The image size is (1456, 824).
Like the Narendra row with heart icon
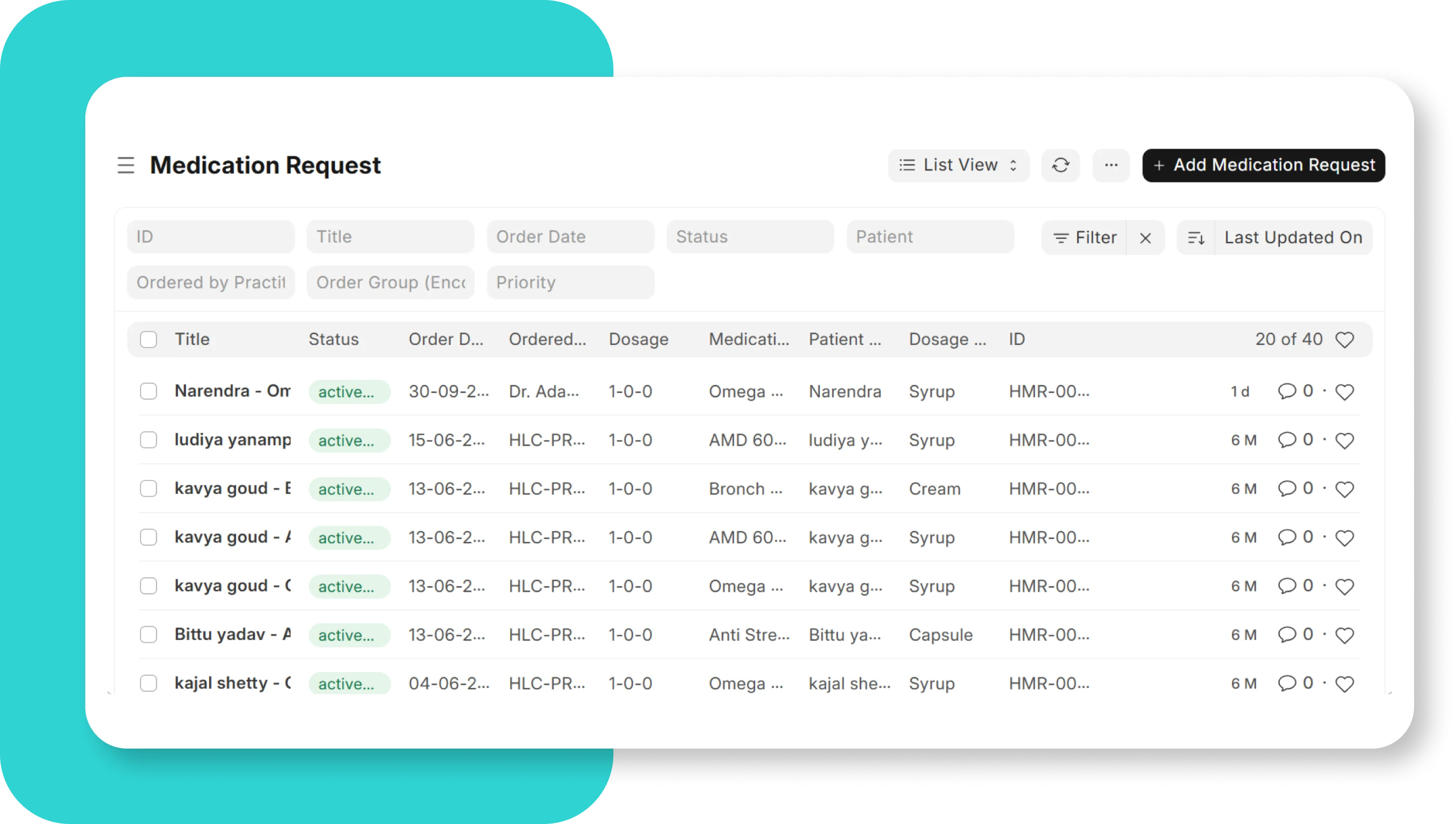1345,392
